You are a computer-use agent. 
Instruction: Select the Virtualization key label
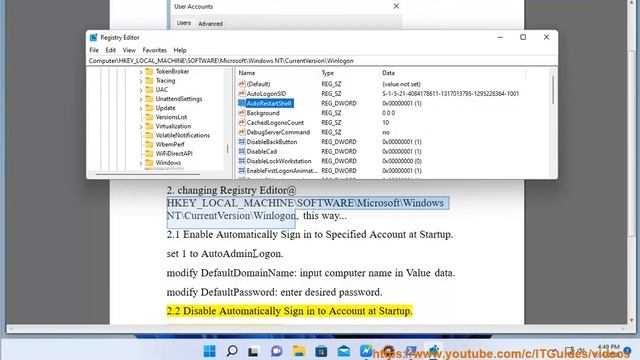(x=173, y=126)
